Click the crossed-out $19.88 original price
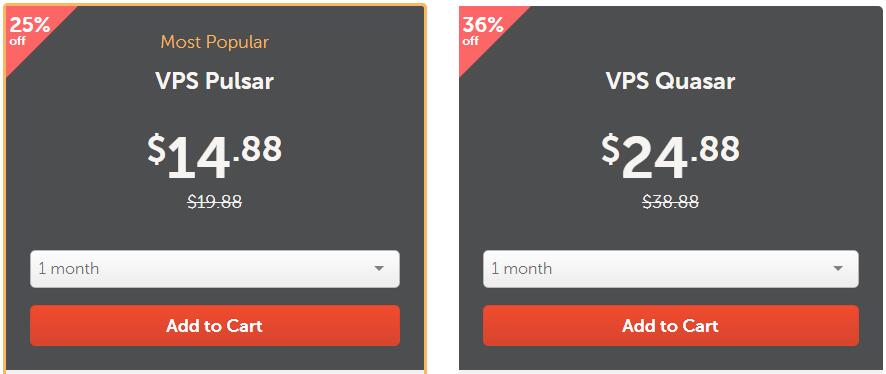 tap(215, 201)
